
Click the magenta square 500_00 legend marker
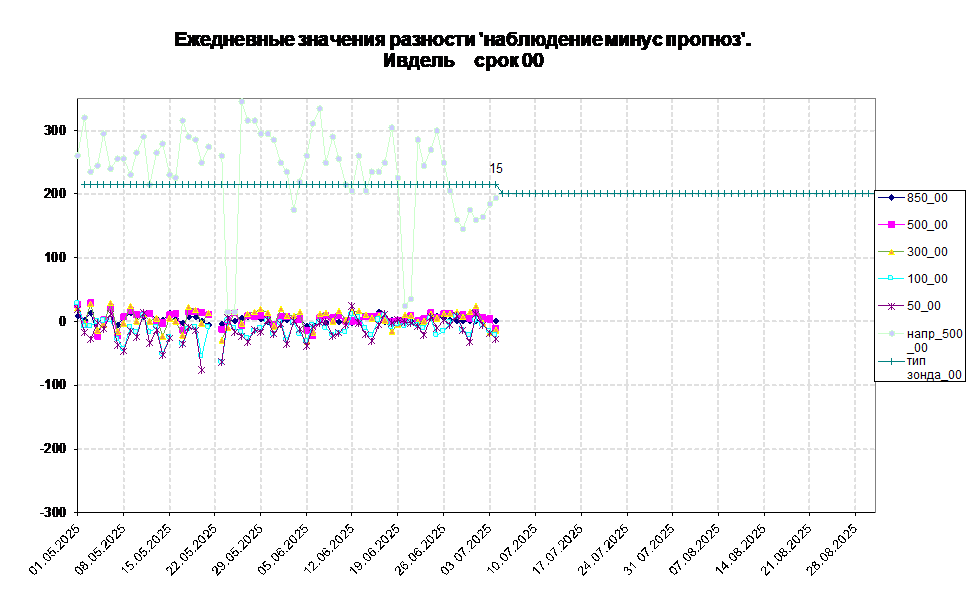pos(891,225)
